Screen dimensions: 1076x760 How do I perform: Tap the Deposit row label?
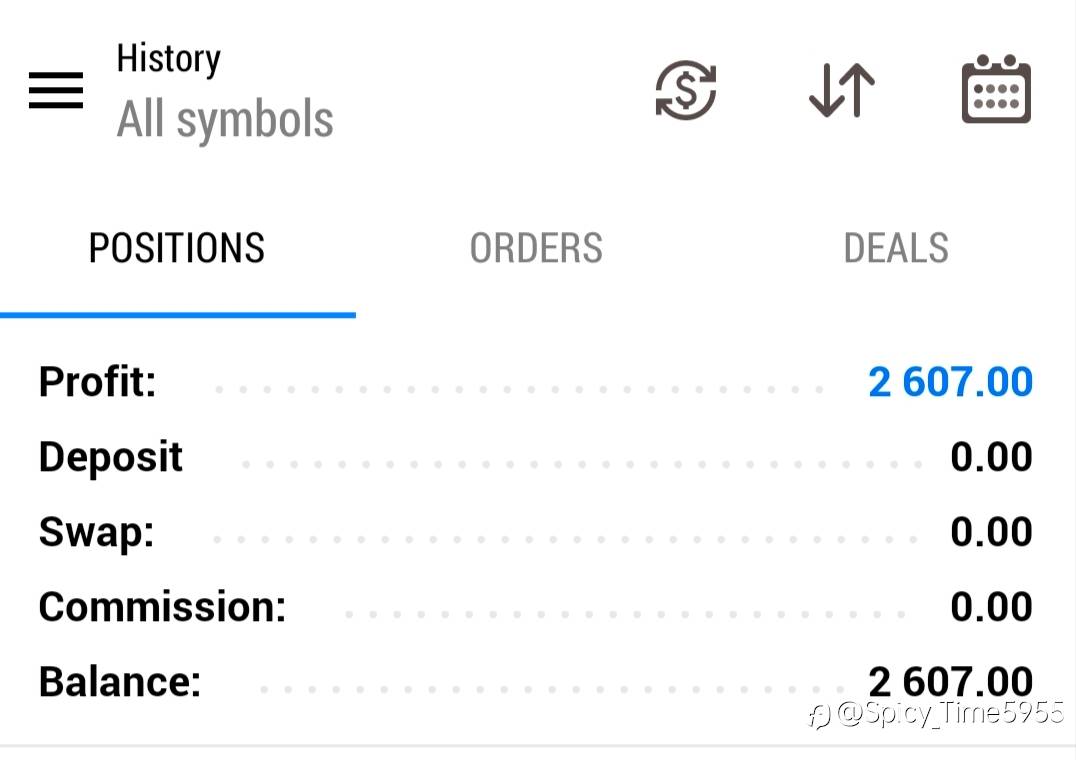pyautogui.click(x=110, y=458)
